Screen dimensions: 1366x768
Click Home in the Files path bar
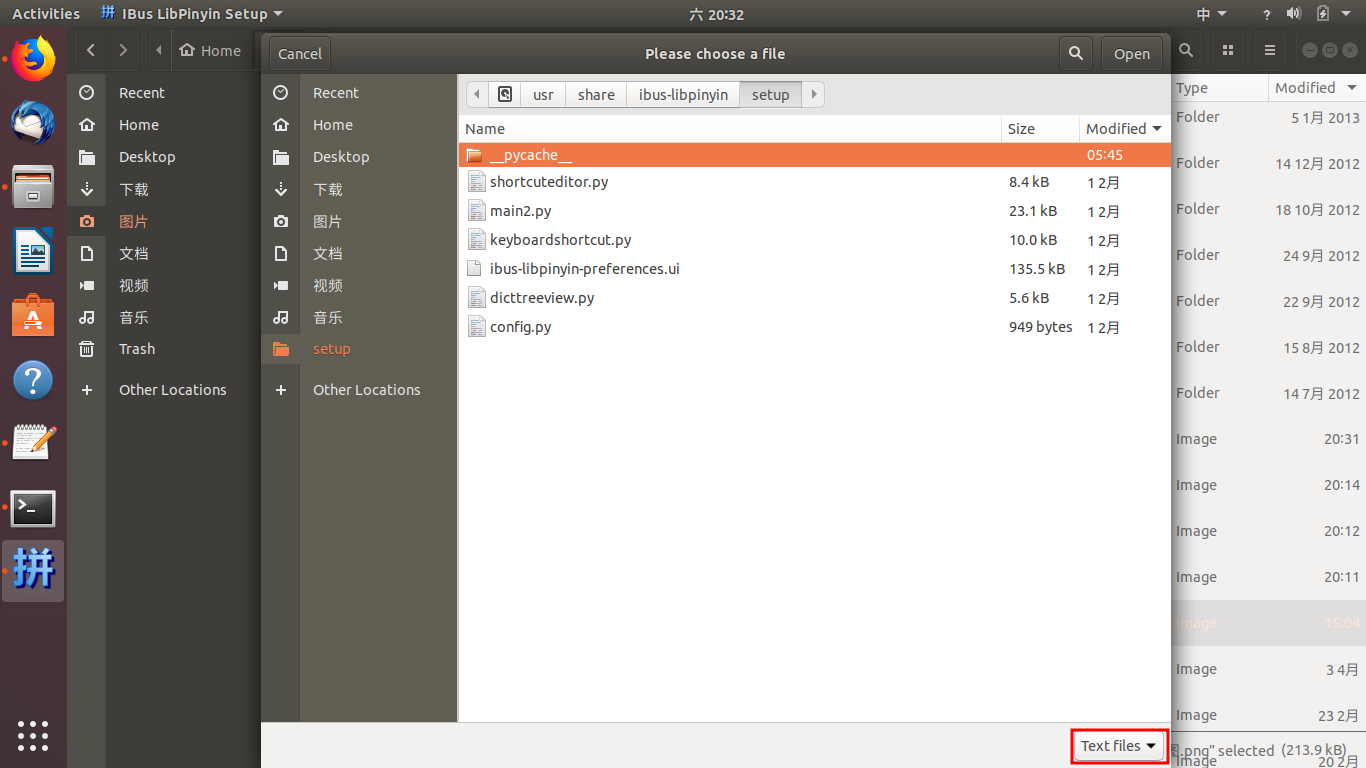click(210, 50)
